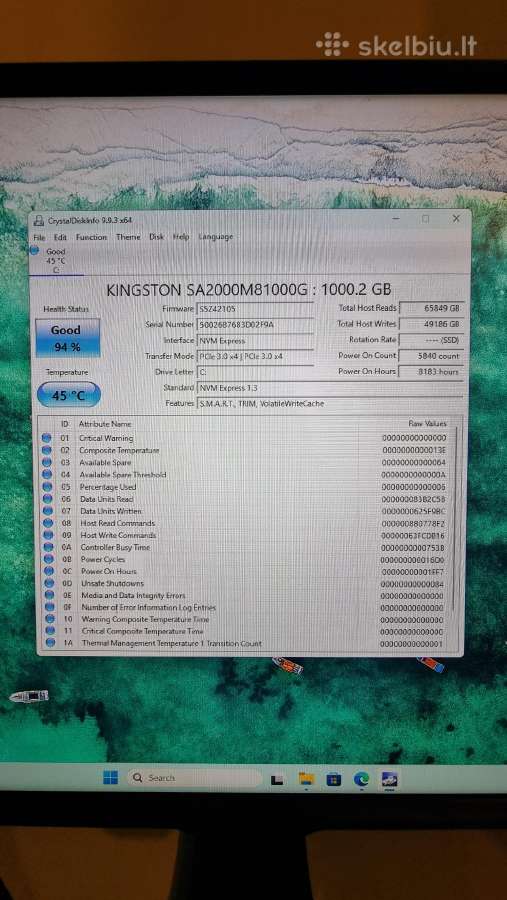Select the Good 45 °C drive C: tab
The height and width of the screenshot is (900, 507).
tap(56, 260)
